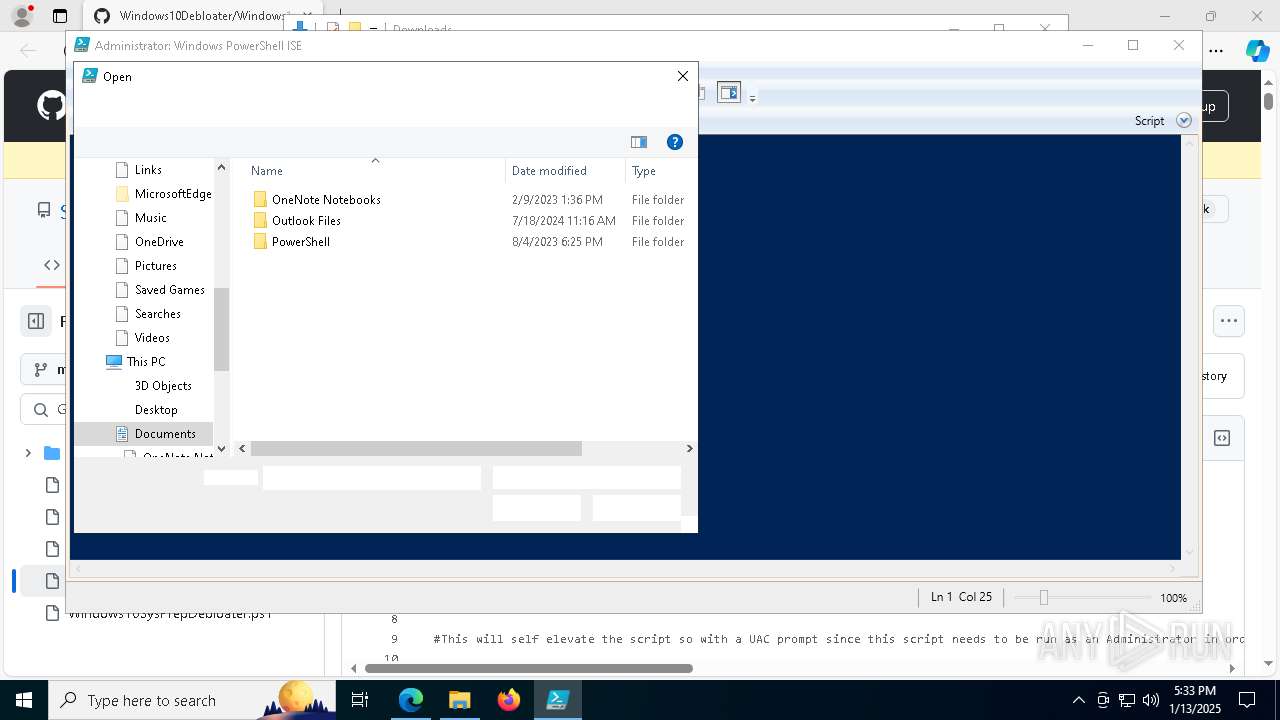The width and height of the screenshot is (1280, 720).
Task: Click GitHub logo in Edge page
Action: coord(51,106)
